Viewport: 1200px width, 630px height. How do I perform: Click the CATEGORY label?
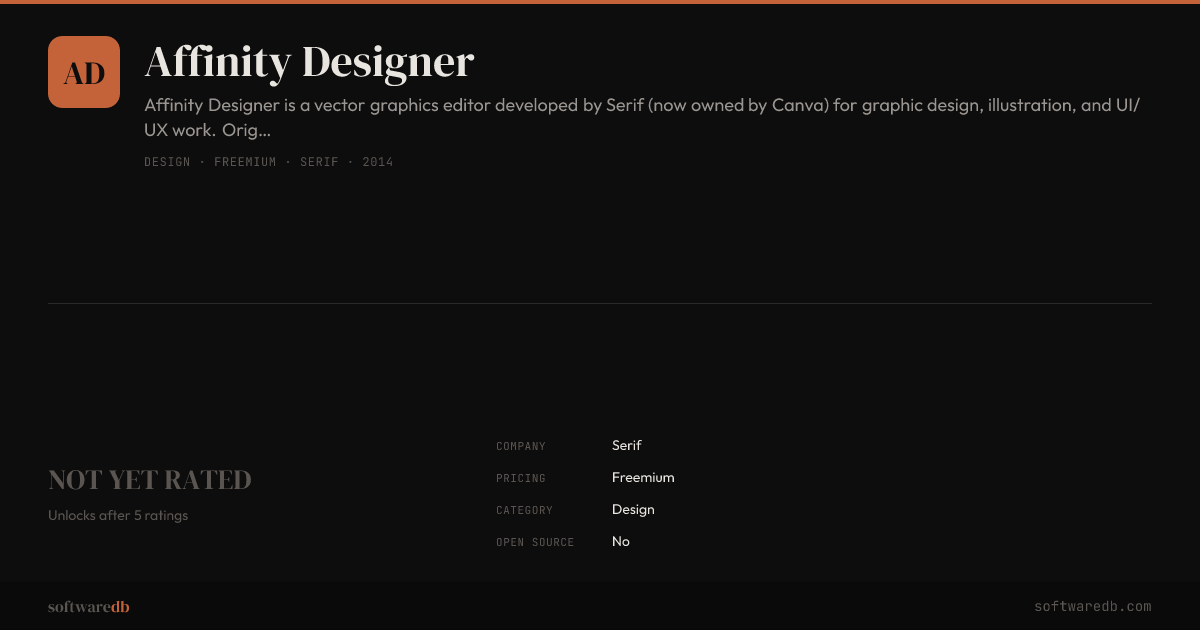pos(524,511)
